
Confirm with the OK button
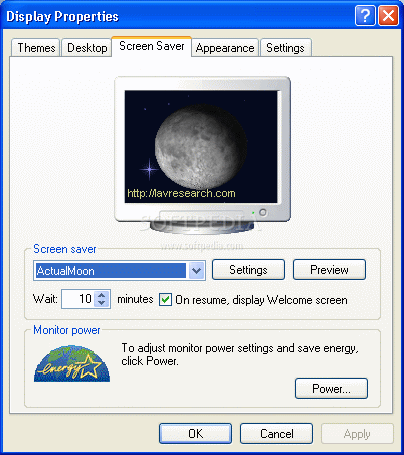195,434
